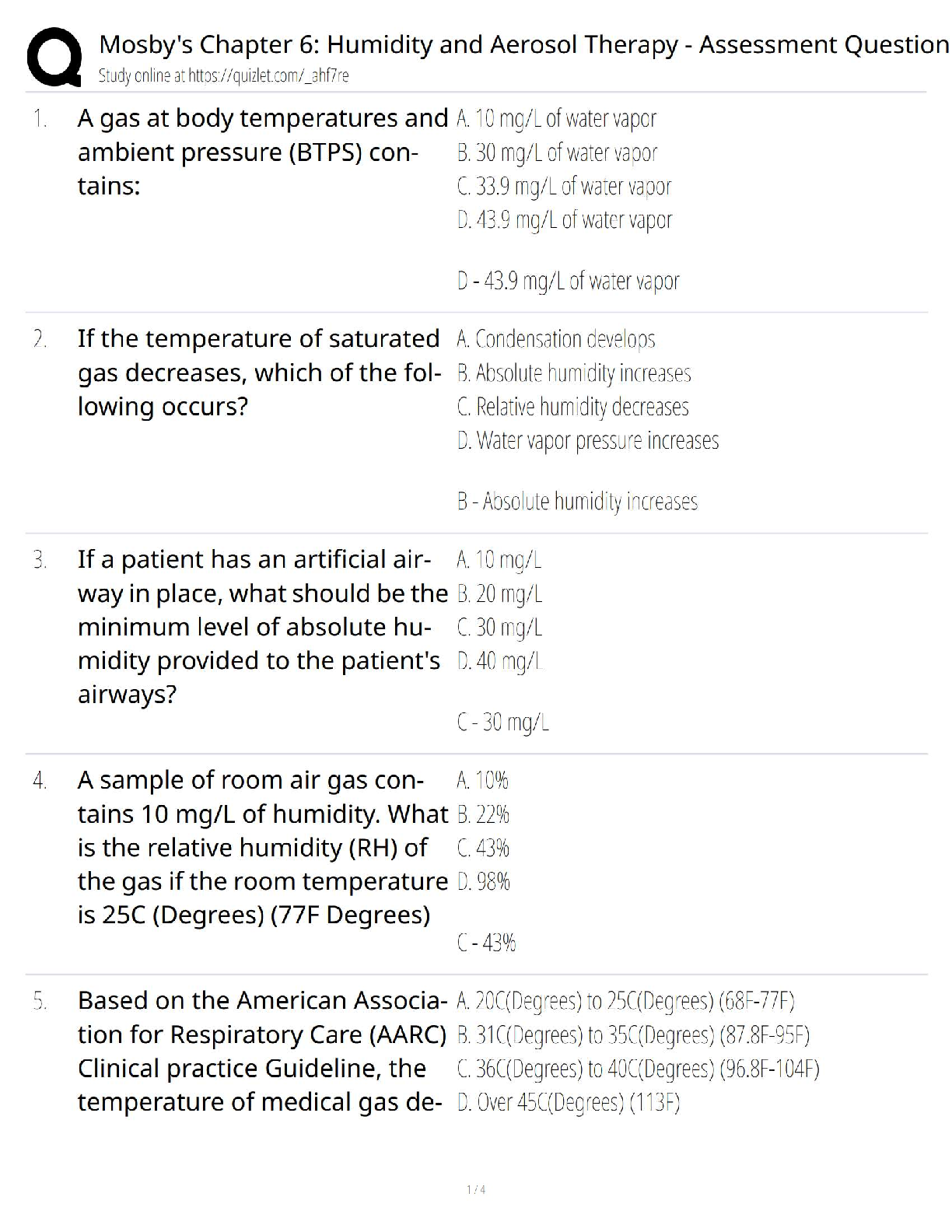Choose option C. Relative humidity decreases
Image resolution: width=952 pixels, height=1232 pixels.
click(572, 407)
